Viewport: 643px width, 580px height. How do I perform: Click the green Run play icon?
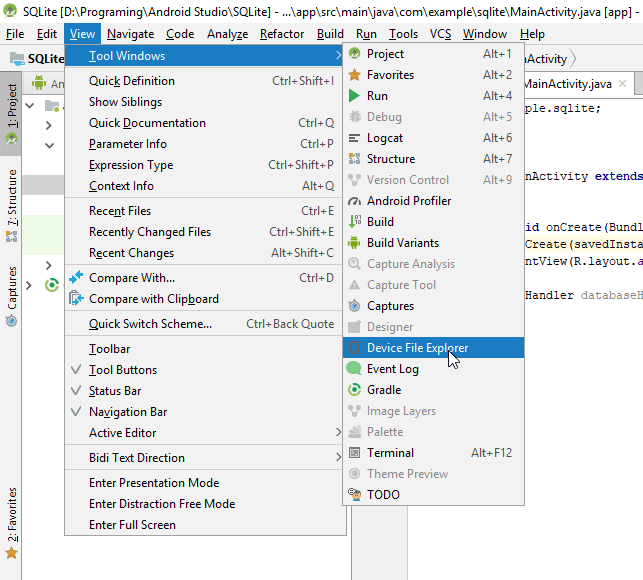pyautogui.click(x=354, y=96)
